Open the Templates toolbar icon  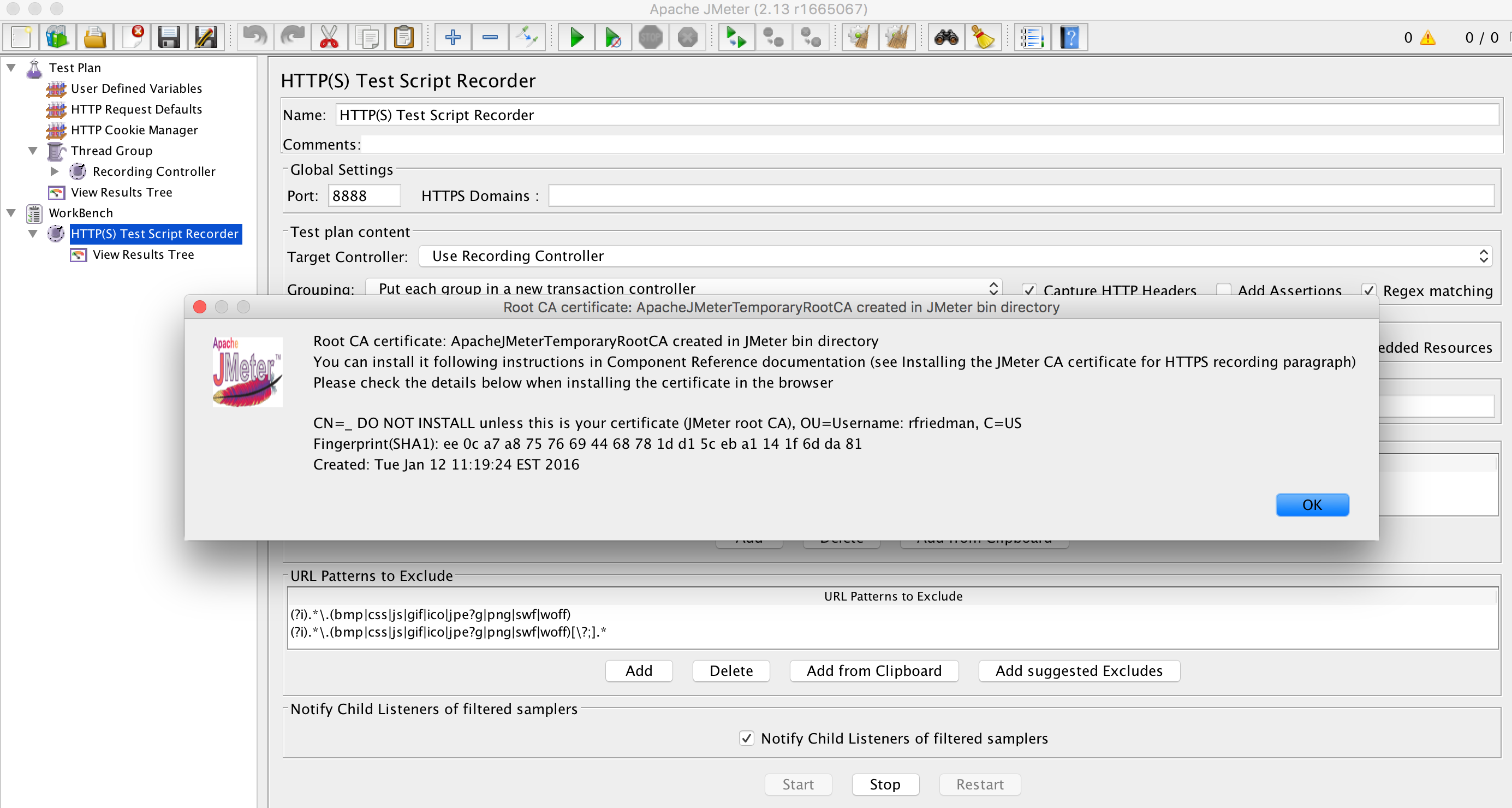57,37
